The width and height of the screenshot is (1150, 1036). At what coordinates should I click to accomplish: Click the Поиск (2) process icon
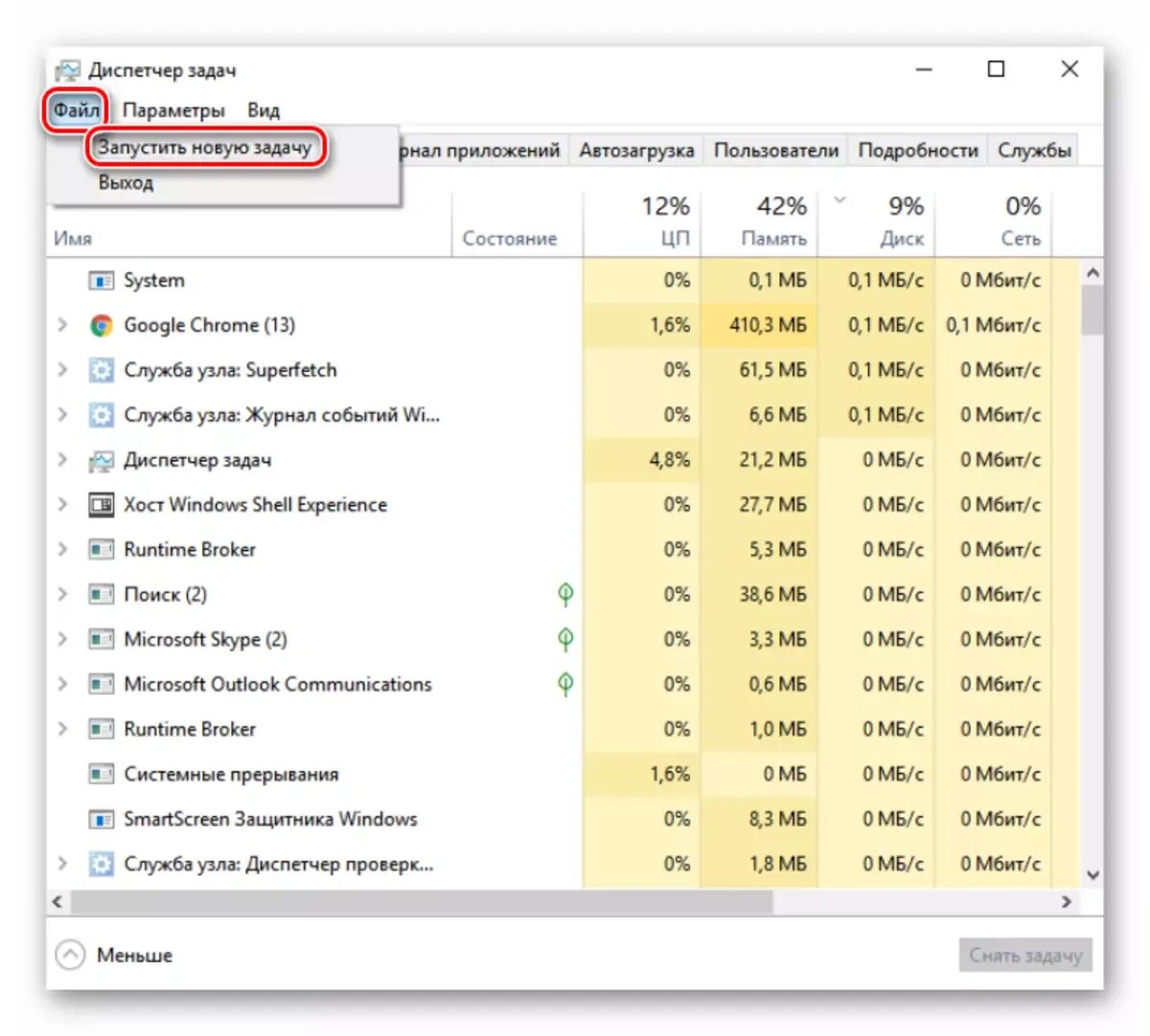click(x=101, y=595)
